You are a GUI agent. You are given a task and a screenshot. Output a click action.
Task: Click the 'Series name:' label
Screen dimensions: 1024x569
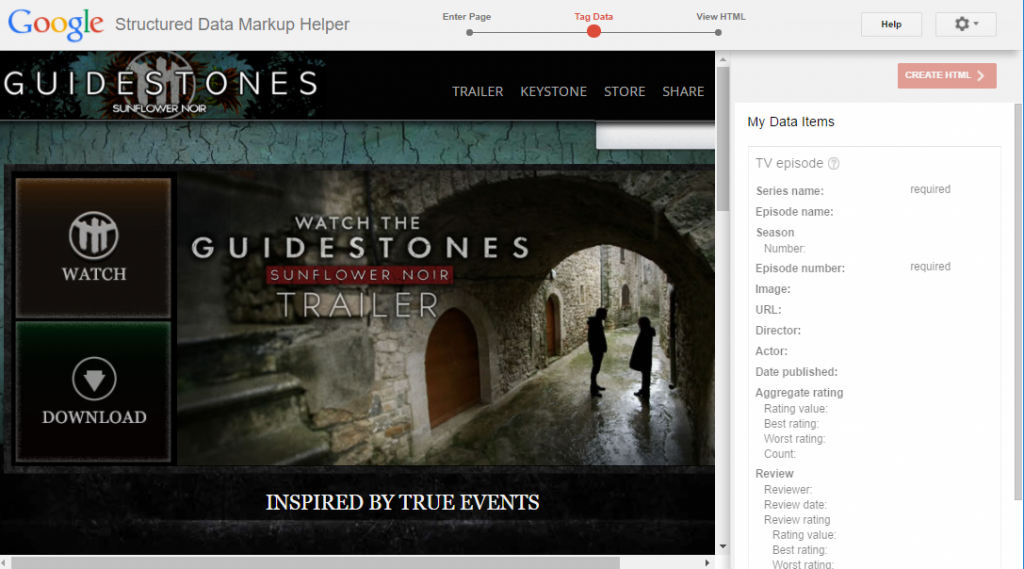(x=790, y=191)
